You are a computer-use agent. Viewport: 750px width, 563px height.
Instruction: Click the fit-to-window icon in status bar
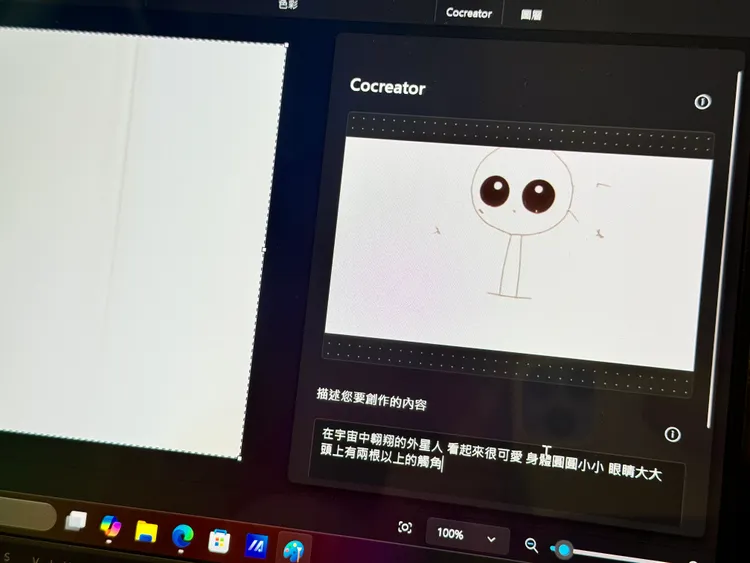[405, 527]
